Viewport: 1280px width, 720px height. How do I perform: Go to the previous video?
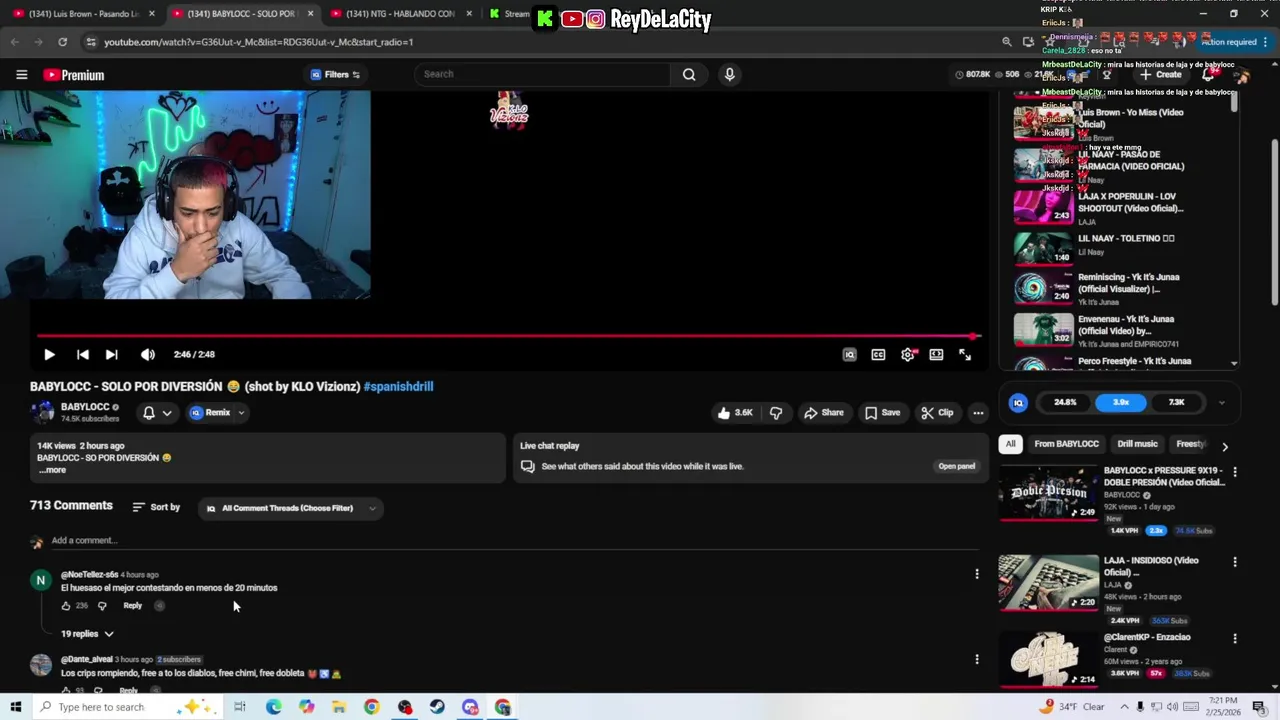tap(83, 354)
